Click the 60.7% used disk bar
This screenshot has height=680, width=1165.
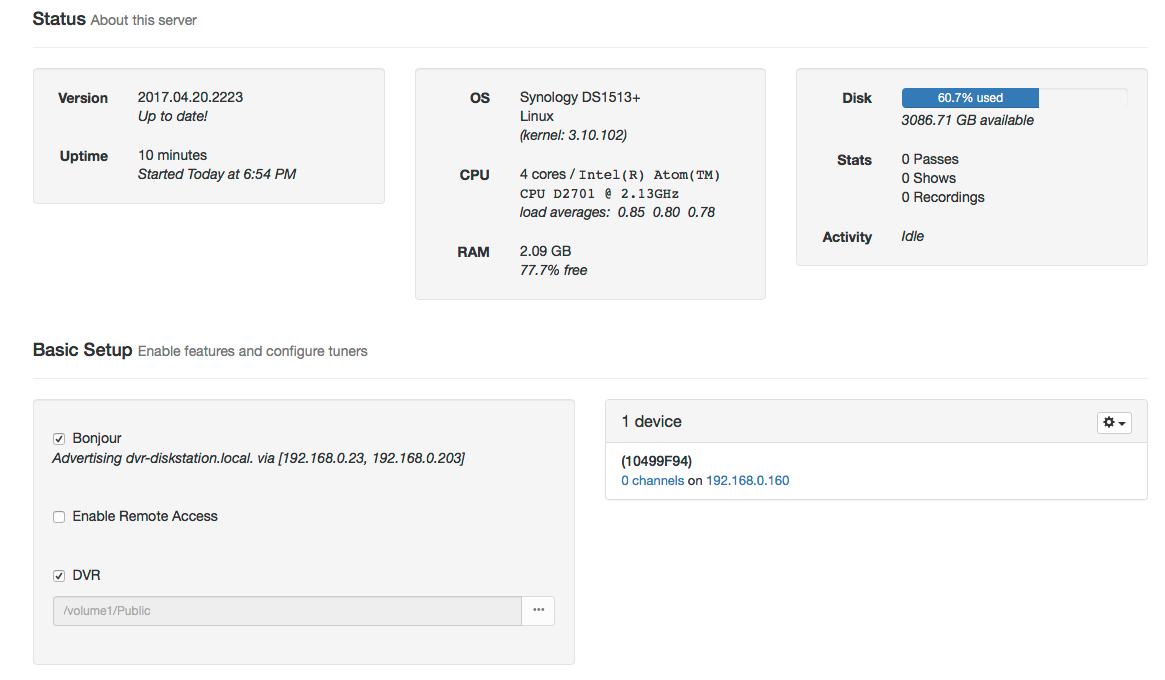click(970, 98)
